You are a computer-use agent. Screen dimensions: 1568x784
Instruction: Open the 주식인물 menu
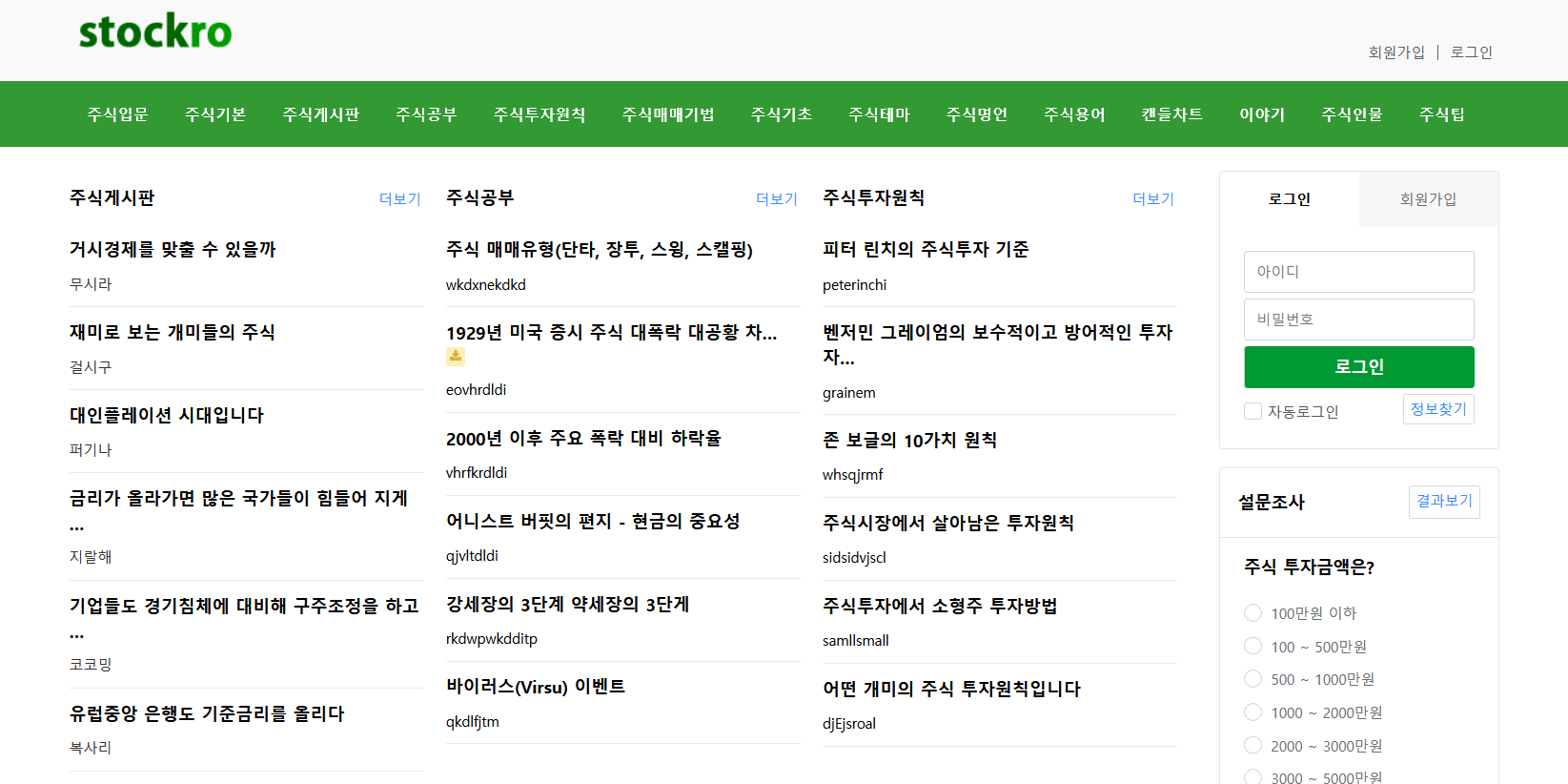tap(1352, 114)
